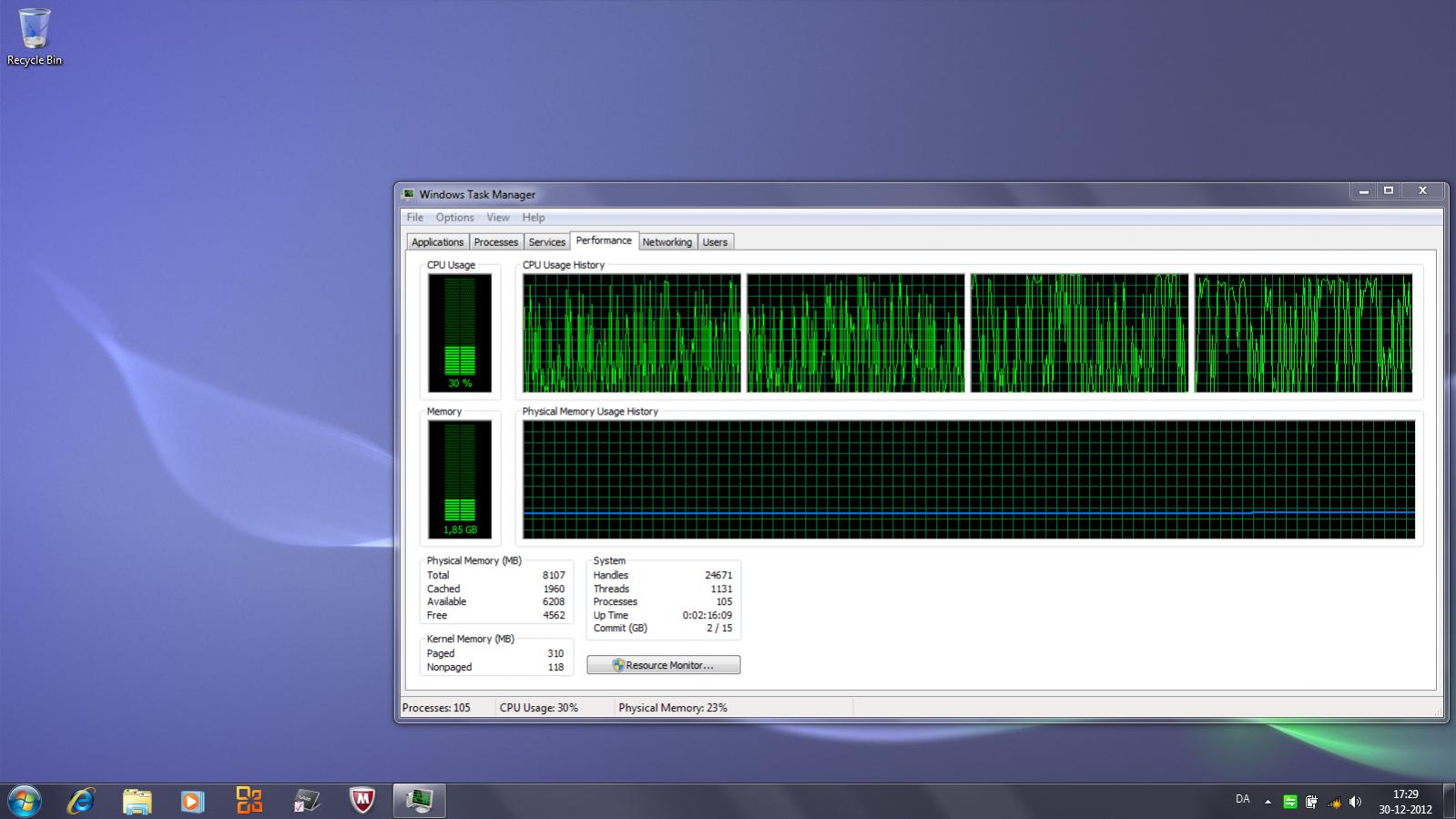Open the battery power tray icon

1311,802
